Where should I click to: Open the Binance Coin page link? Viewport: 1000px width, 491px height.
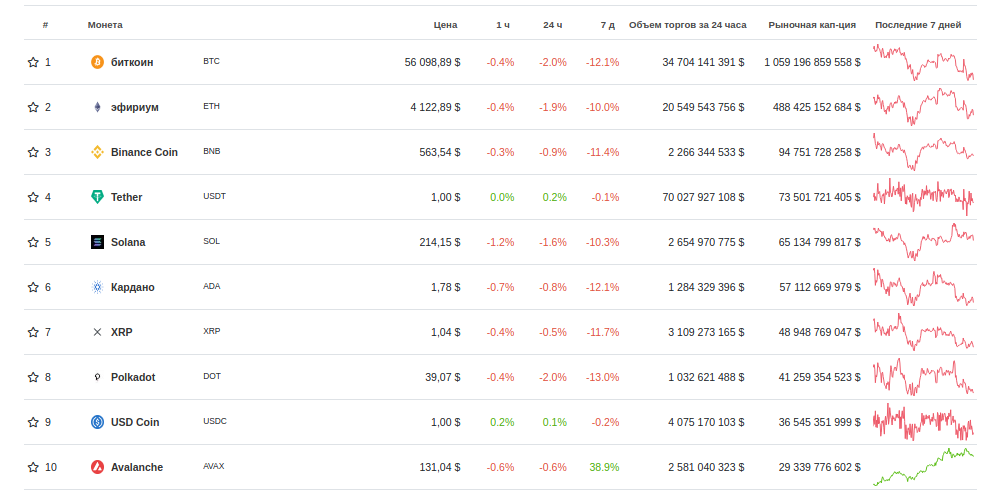144,152
